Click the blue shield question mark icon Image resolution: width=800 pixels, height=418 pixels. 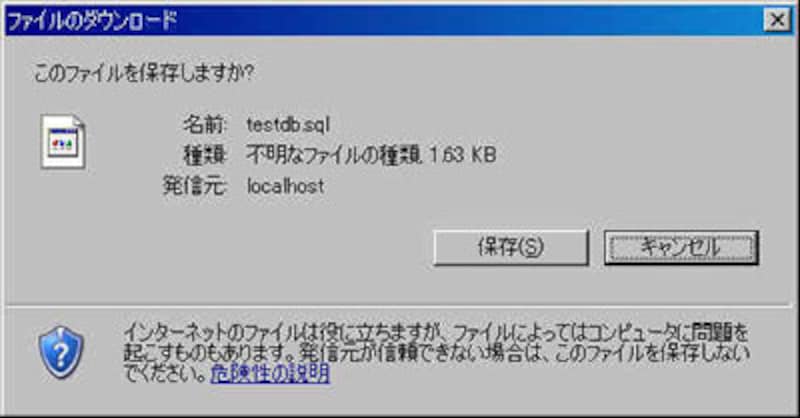point(61,352)
